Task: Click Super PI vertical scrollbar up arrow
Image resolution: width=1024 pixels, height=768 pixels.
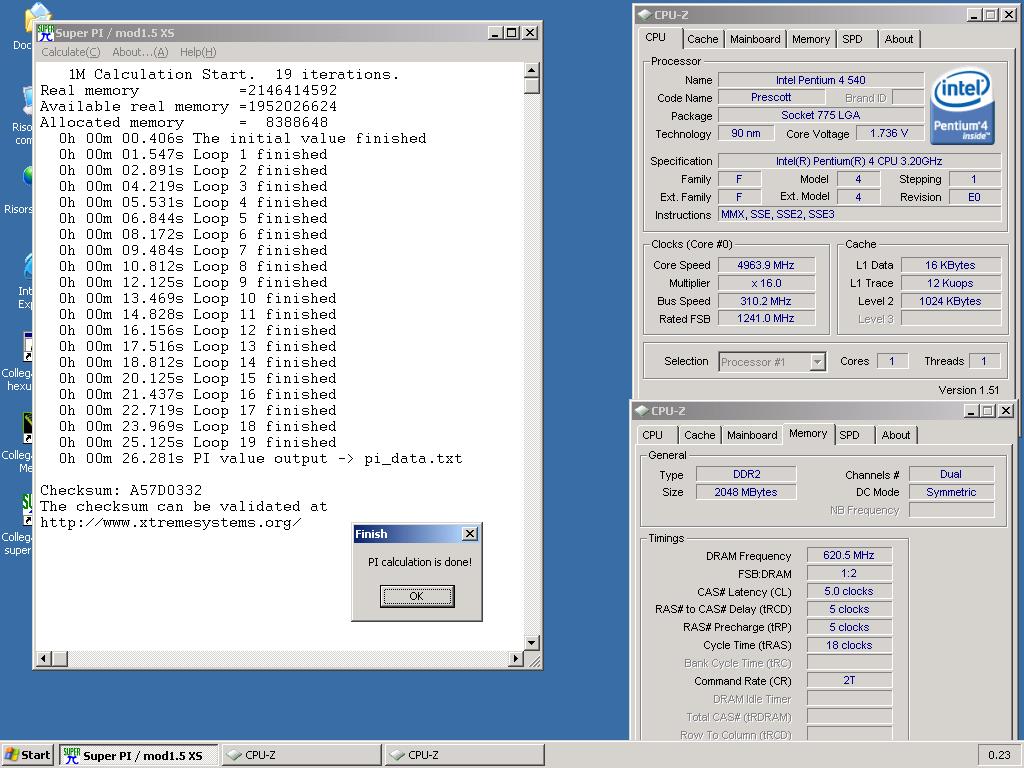Action: click(x=532, y=70)
